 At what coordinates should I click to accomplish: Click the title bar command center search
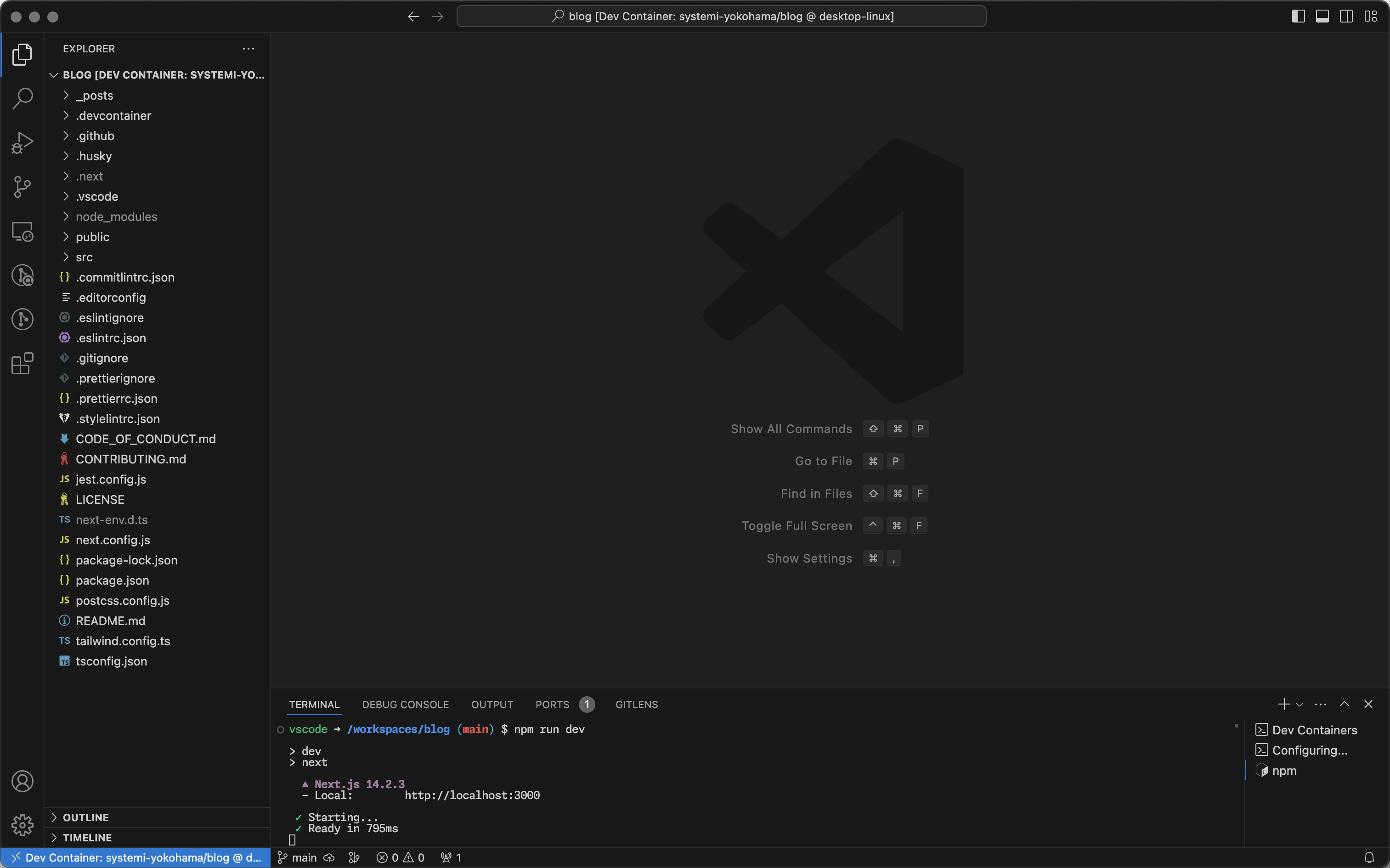(721, 16)
